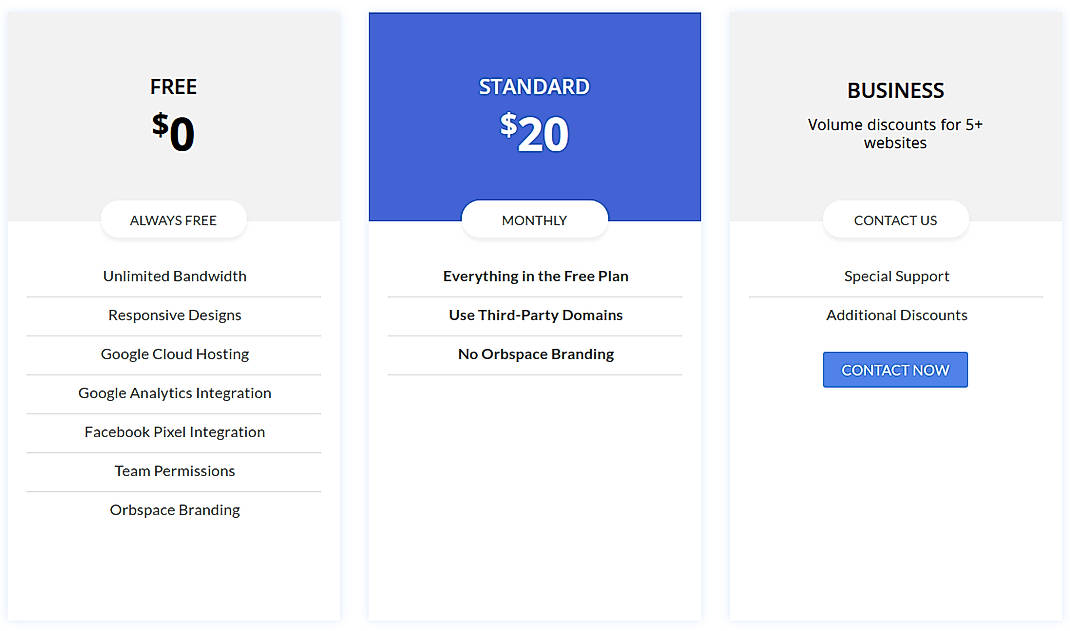This screenshot has width=1070, height=631.
Task: Click the BUSINESS plan title
Action: pos(895,91)
